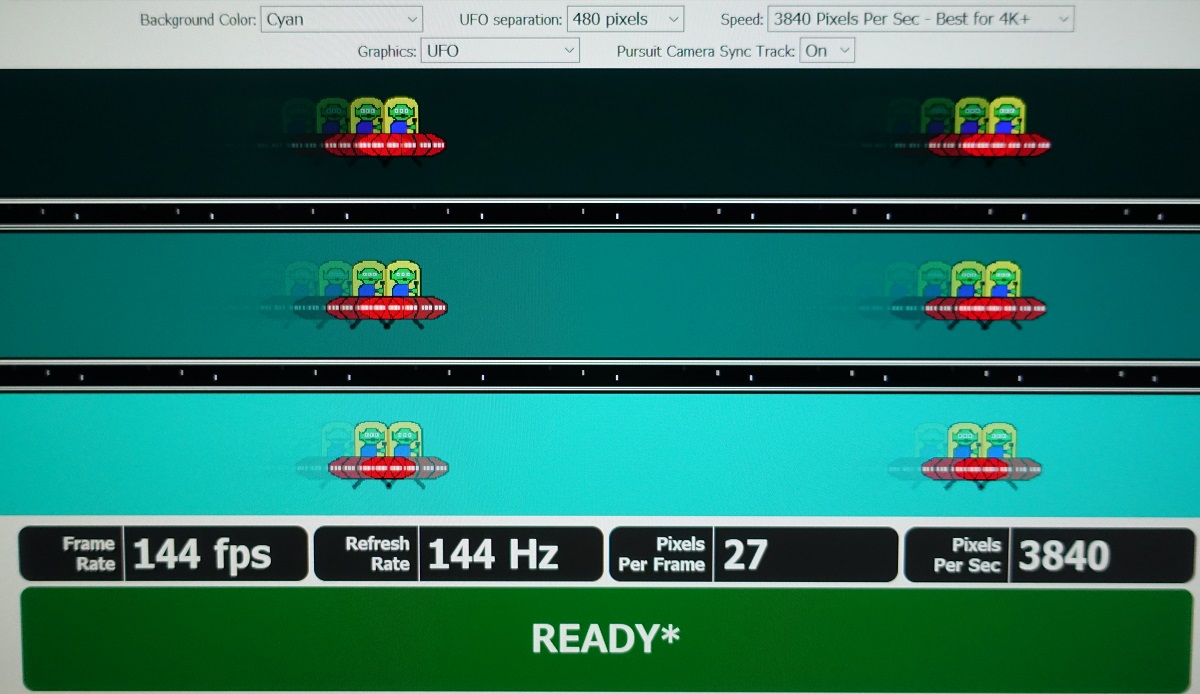
Task: Open the Graphics dropdown showing UFO
Action: tap(500, 50)
